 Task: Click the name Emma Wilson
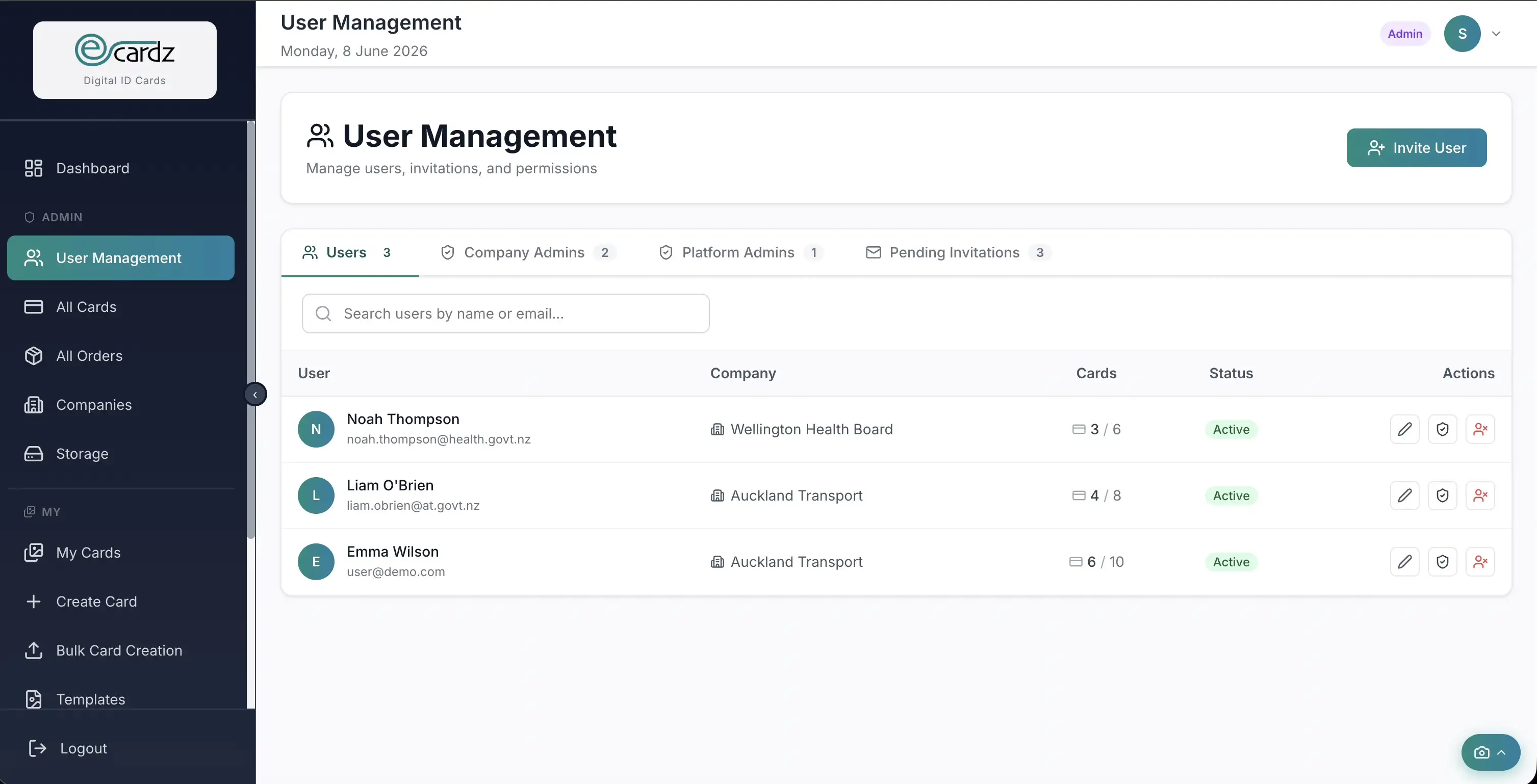click(x=393, y=552)
